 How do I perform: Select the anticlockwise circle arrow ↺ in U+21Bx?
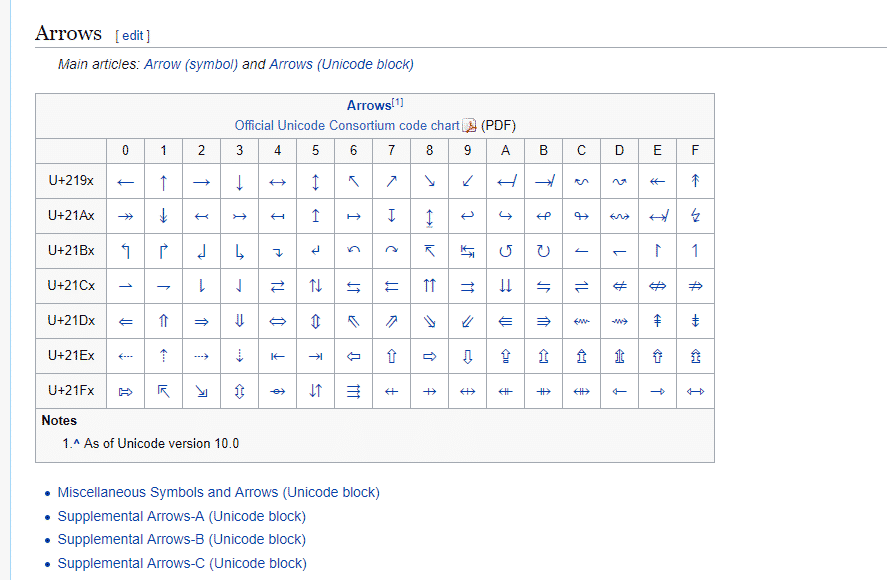click(505, 251)
